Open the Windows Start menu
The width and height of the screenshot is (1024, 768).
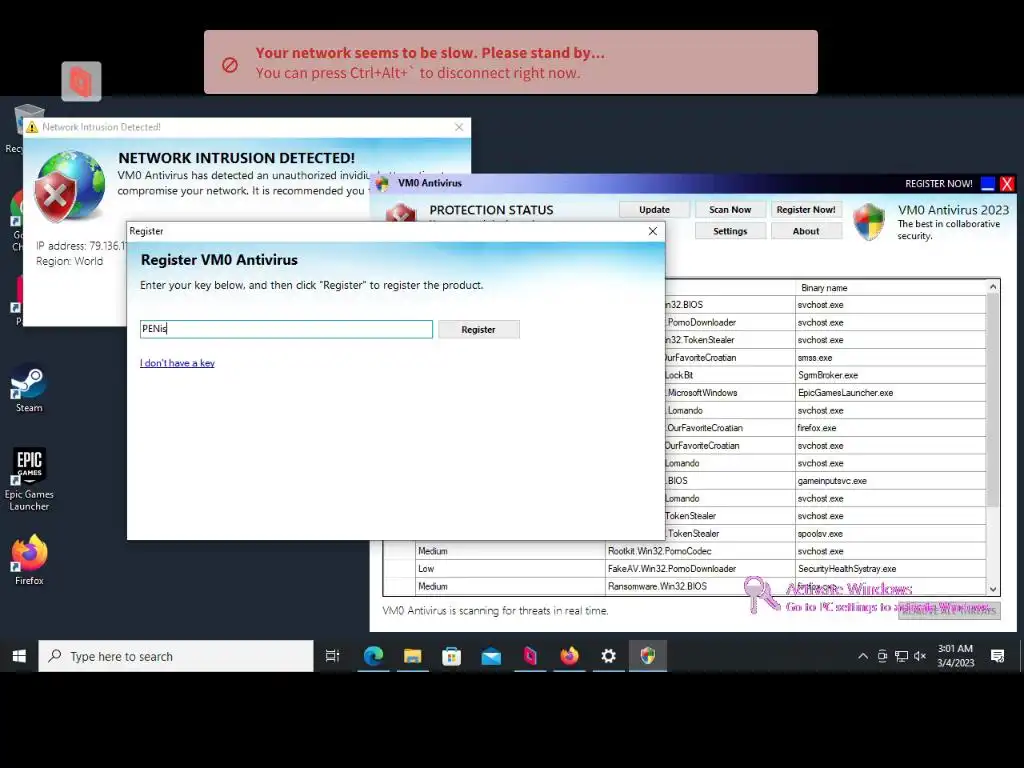pos(19,656)
